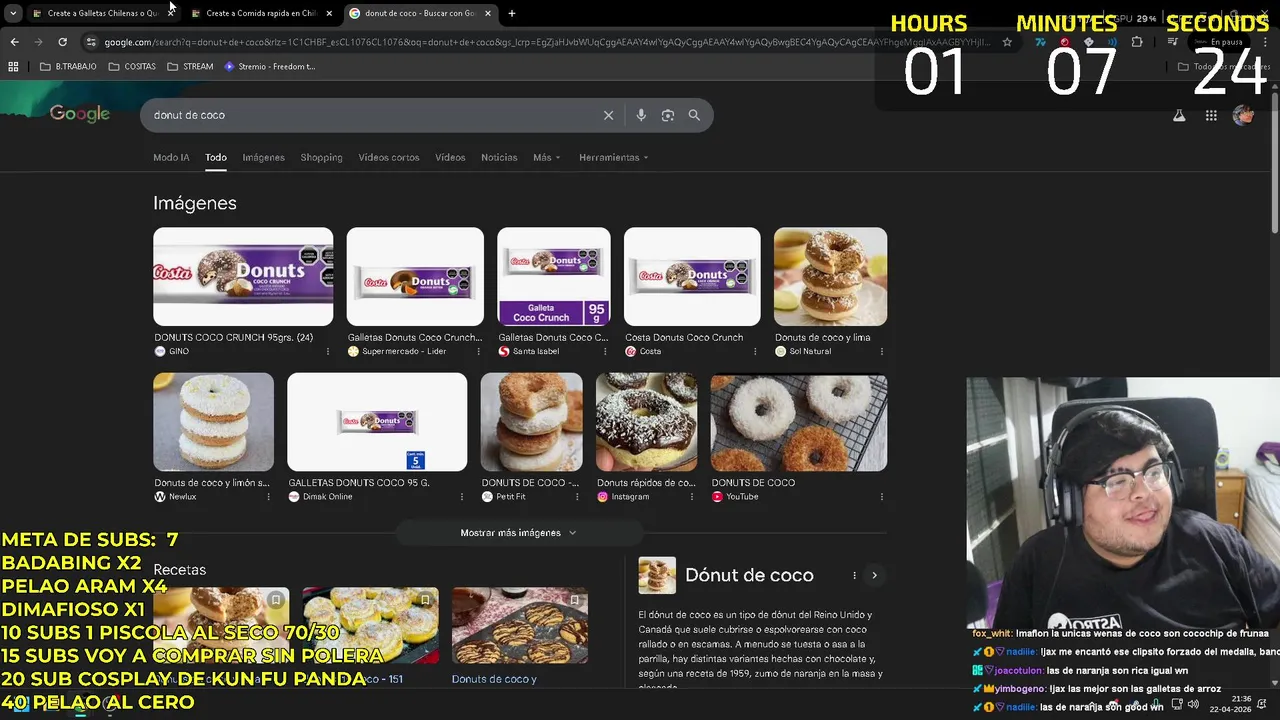
Task: Open the Chrome apps grid in bookmarks bar
Action: click(x=13, y=66)
